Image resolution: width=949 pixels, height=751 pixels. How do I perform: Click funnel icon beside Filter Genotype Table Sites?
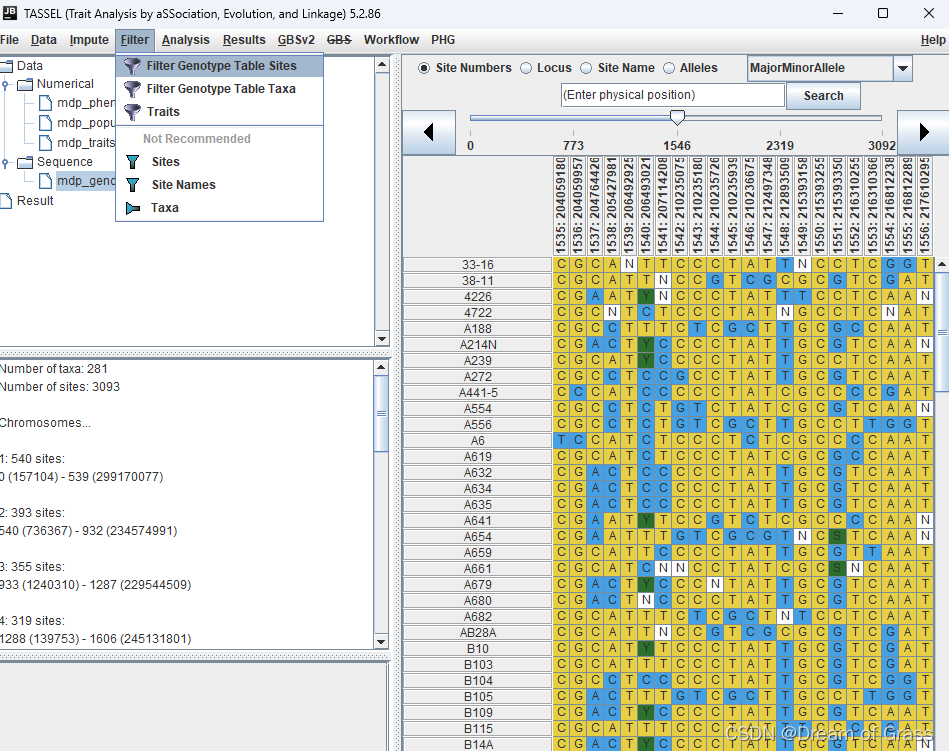(x=132, y=66)
